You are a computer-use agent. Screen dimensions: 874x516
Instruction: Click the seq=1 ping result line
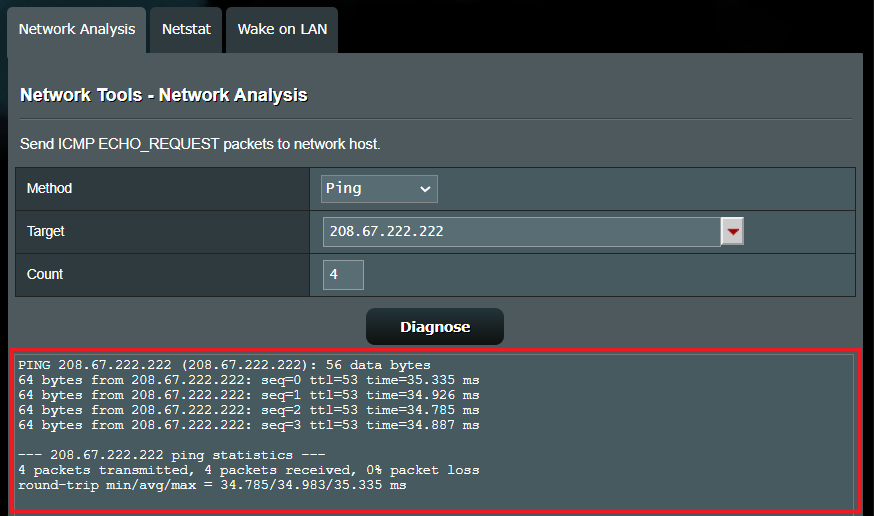click(249, 395)
